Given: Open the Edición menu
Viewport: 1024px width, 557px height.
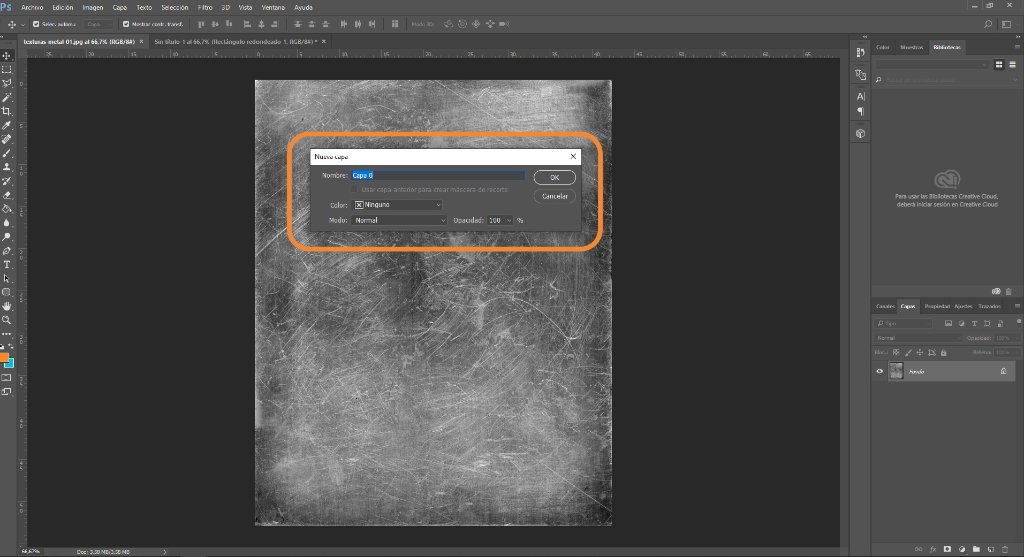Looking at the screenshot, I should click(63, 8).
